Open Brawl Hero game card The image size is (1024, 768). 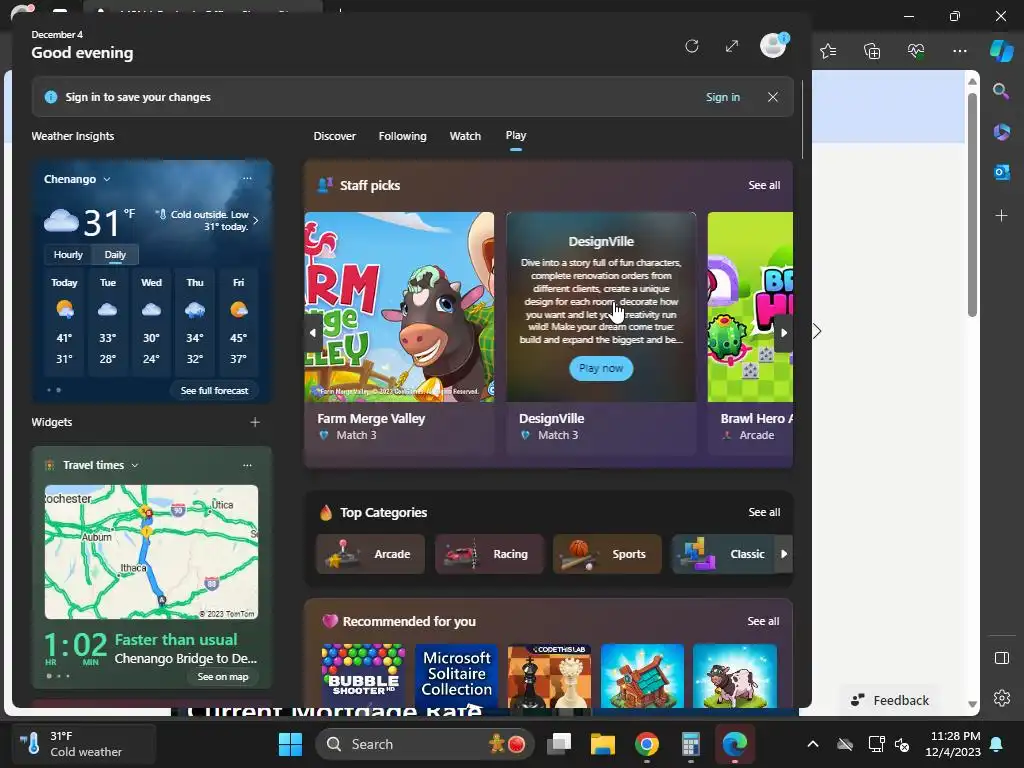pyautogui.click(x=750, y=332)
